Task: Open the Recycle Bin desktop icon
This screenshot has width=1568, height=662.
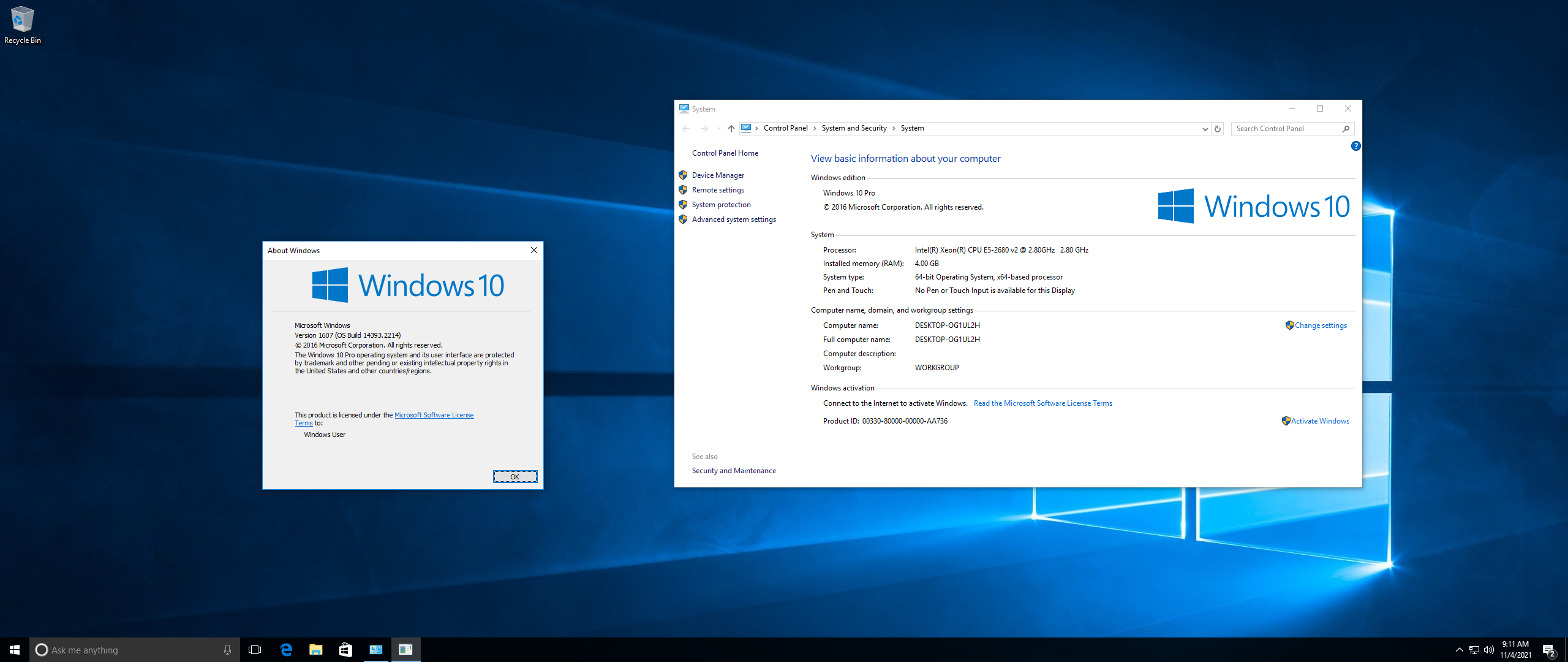Action: 22,25
